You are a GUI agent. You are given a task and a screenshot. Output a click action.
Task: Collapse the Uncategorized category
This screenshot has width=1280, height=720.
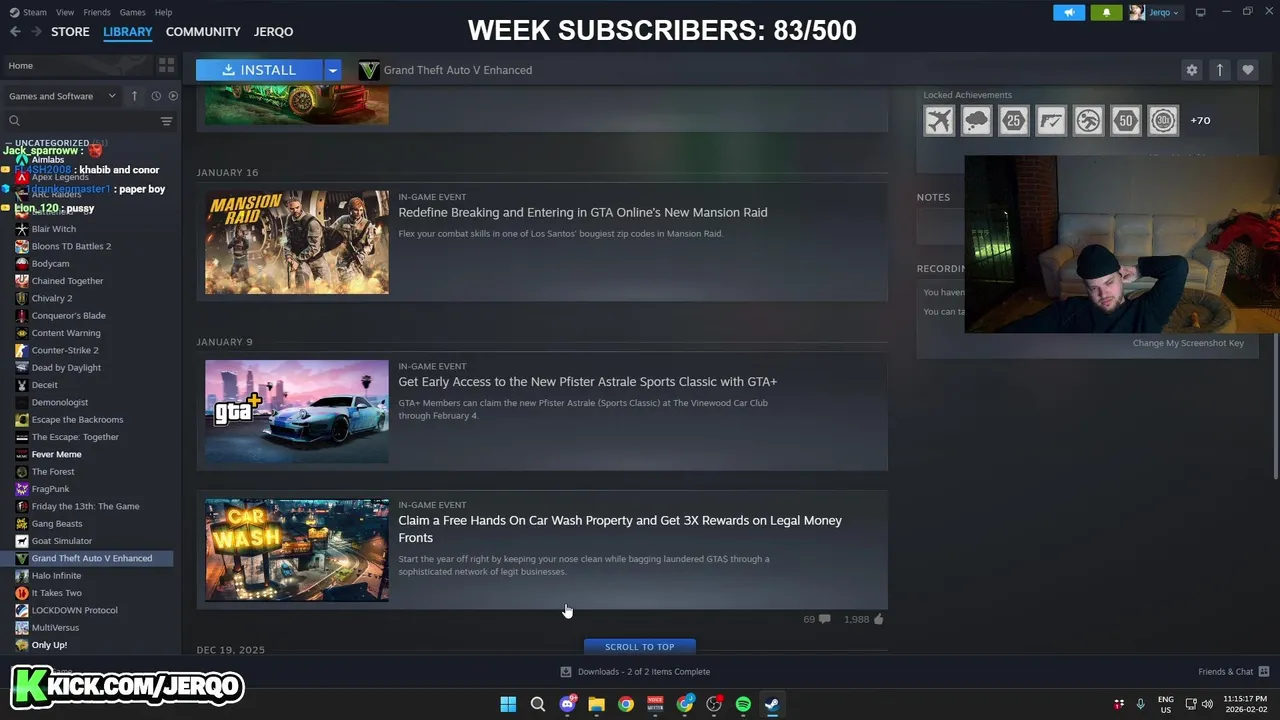pyautogui.click(x=52, y=143)
